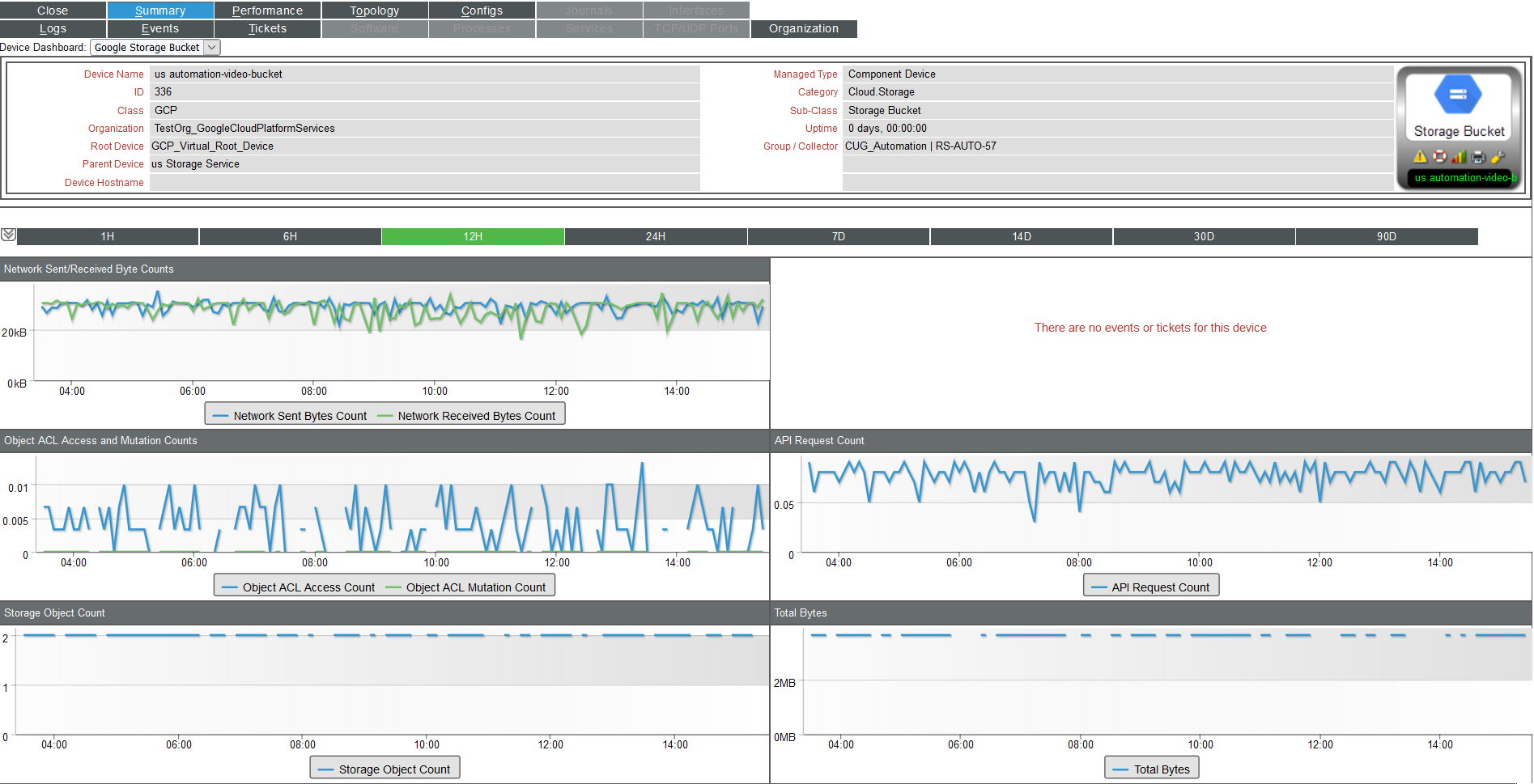Click the printer icon on the device tile
1534x784 pixels.
tap(1477, 157)
